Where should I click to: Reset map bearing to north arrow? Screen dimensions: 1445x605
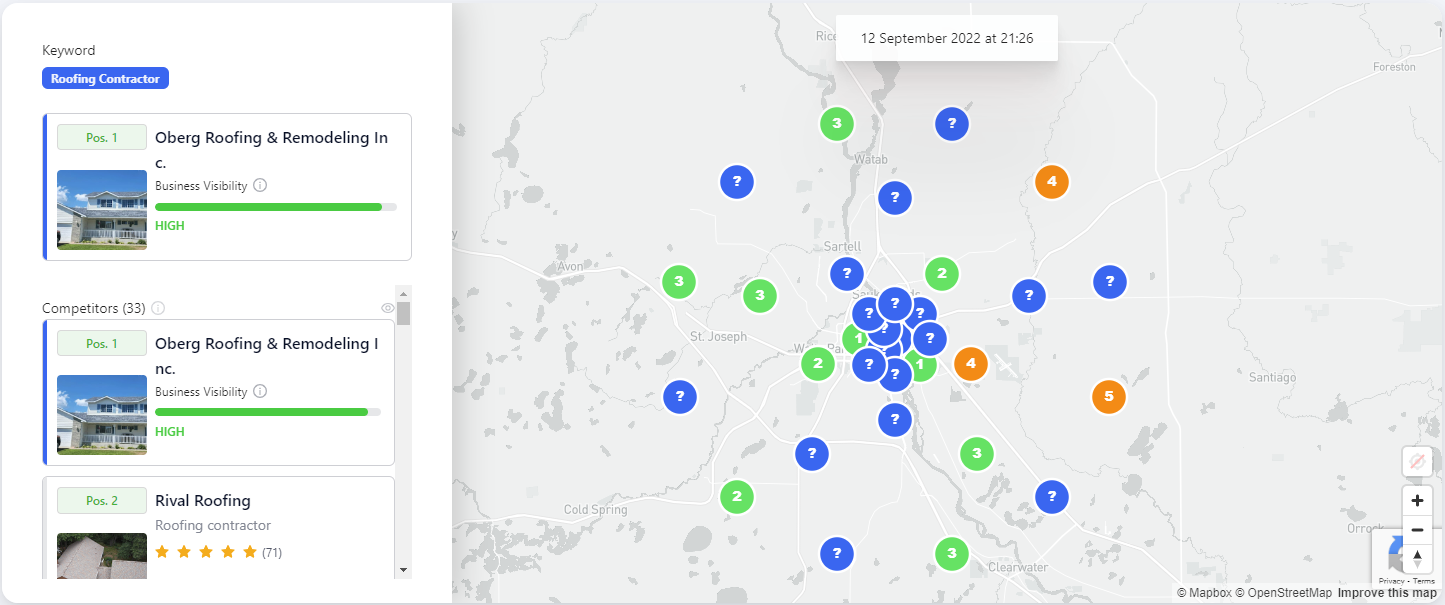tap(1417, 558)
